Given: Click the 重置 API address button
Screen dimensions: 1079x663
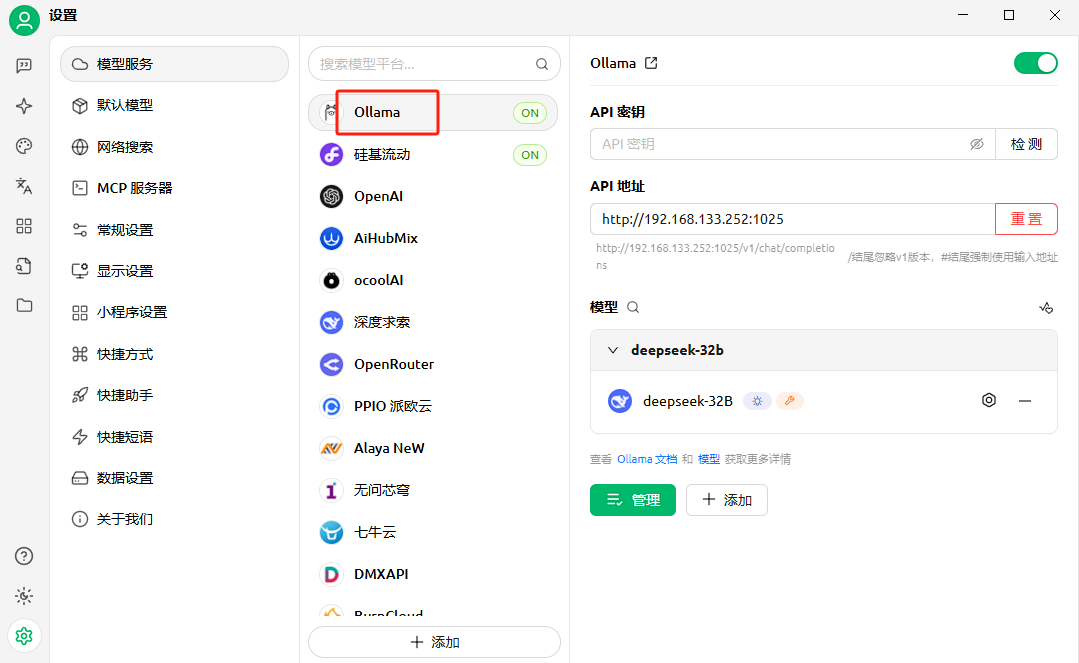Looking at the screenshot, I should (x=1026, y=219).
